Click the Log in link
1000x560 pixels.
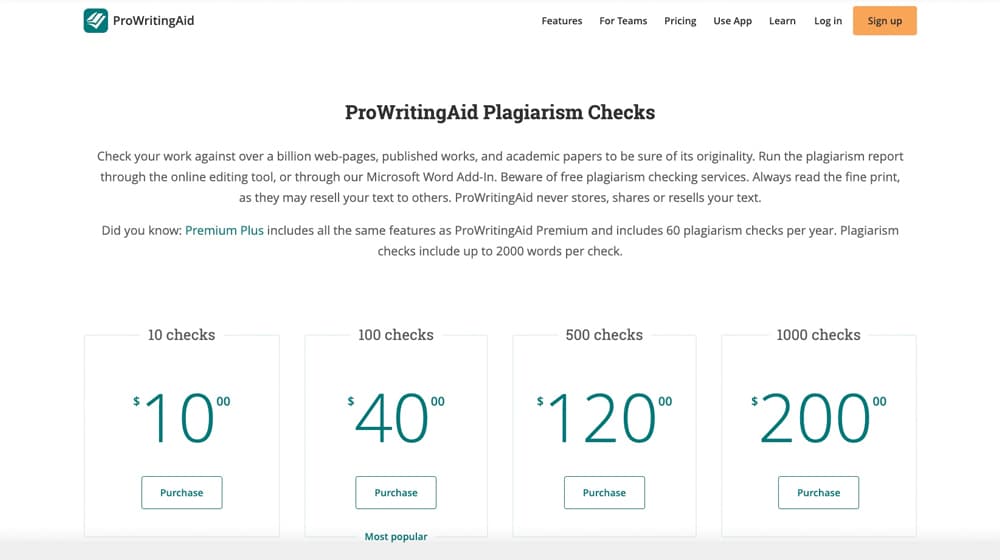coord(828,21)
